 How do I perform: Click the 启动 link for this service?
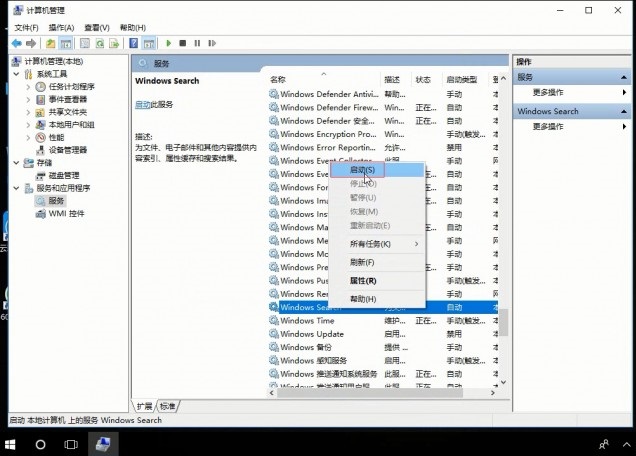[x=142, y=105]
